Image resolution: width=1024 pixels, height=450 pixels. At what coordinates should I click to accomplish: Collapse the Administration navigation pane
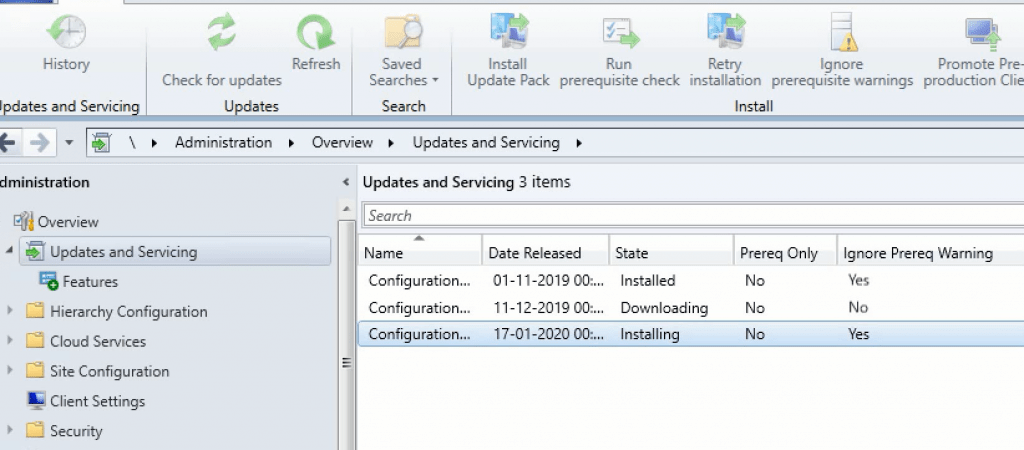pos(346,182)
